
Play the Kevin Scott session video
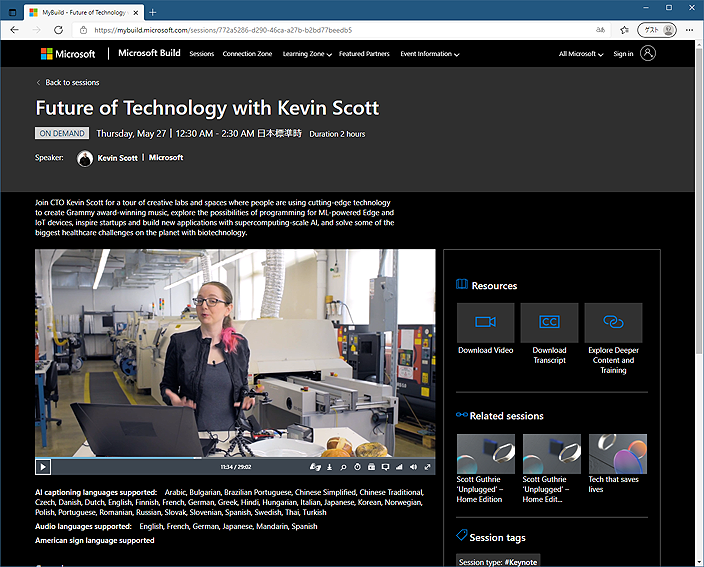pos(43,466)
